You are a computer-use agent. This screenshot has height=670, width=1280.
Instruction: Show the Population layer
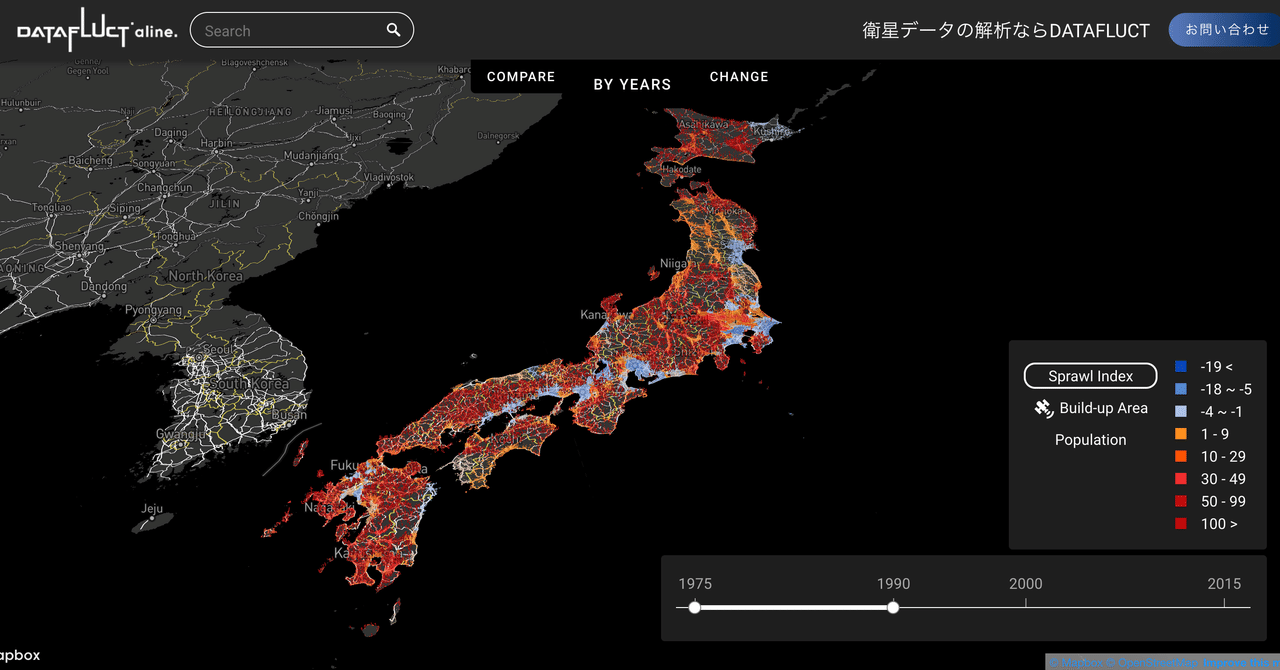point(1090,440)
